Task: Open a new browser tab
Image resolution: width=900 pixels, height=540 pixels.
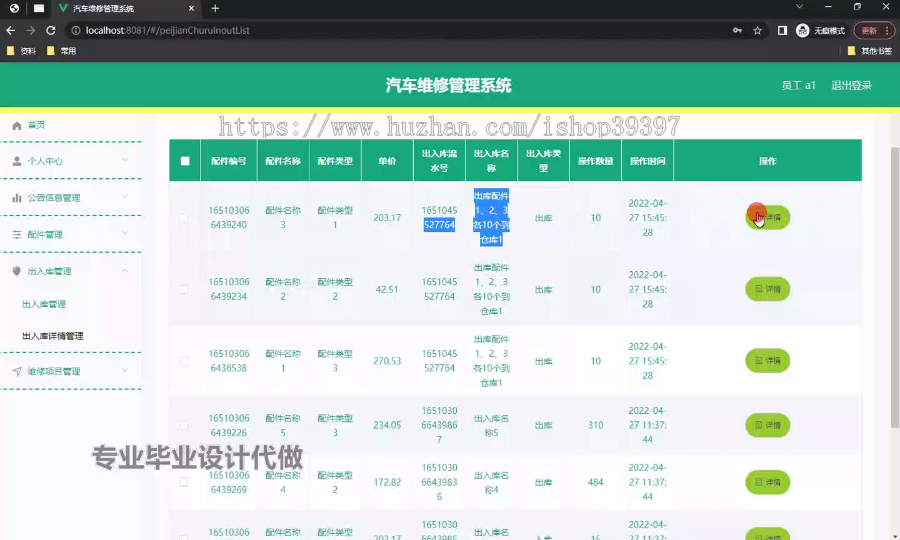Action: tap(215, 9)
